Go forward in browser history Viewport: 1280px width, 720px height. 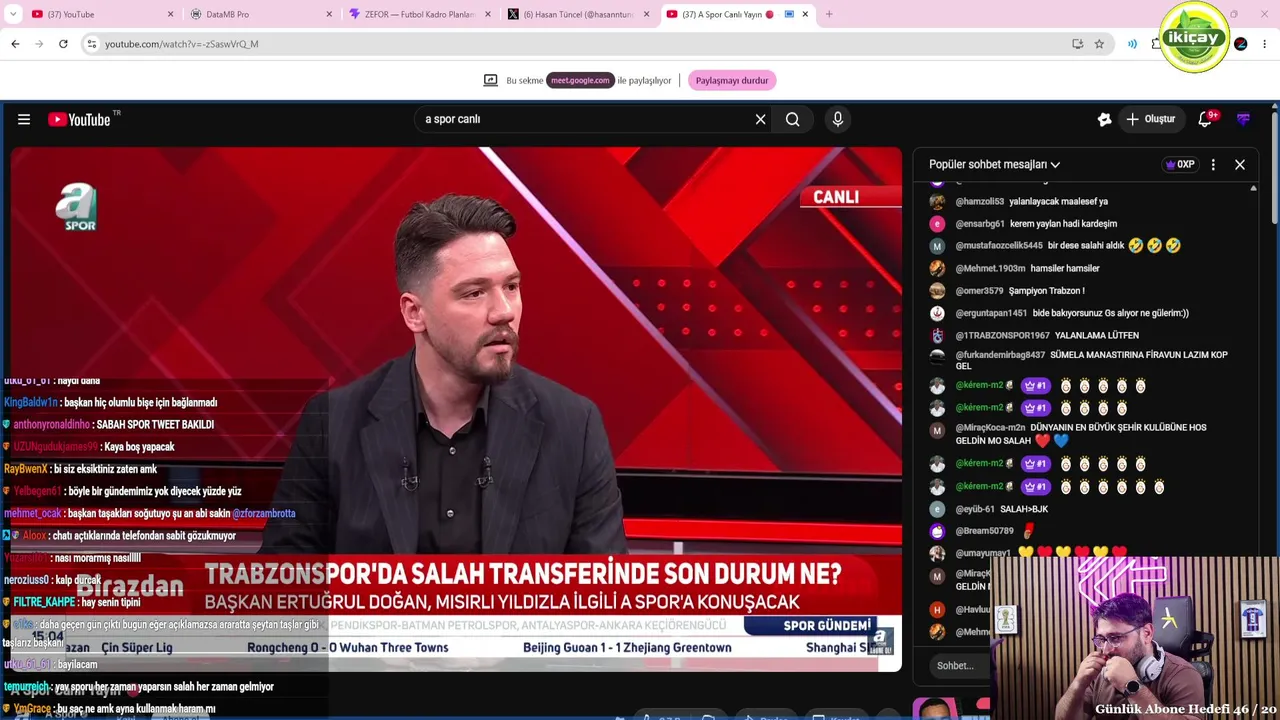point(39,44)
